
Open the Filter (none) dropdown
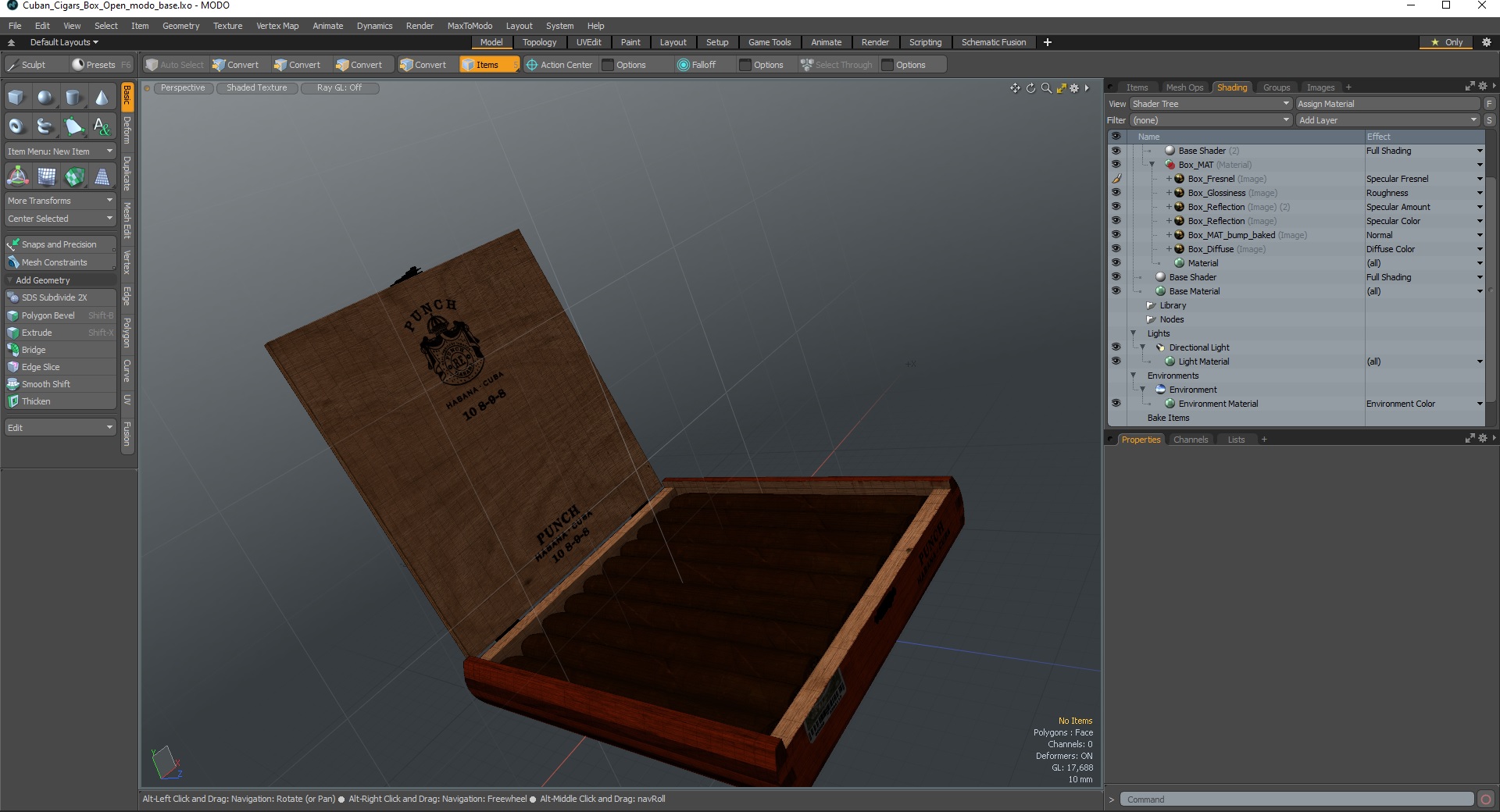[x=1210, y=120]
